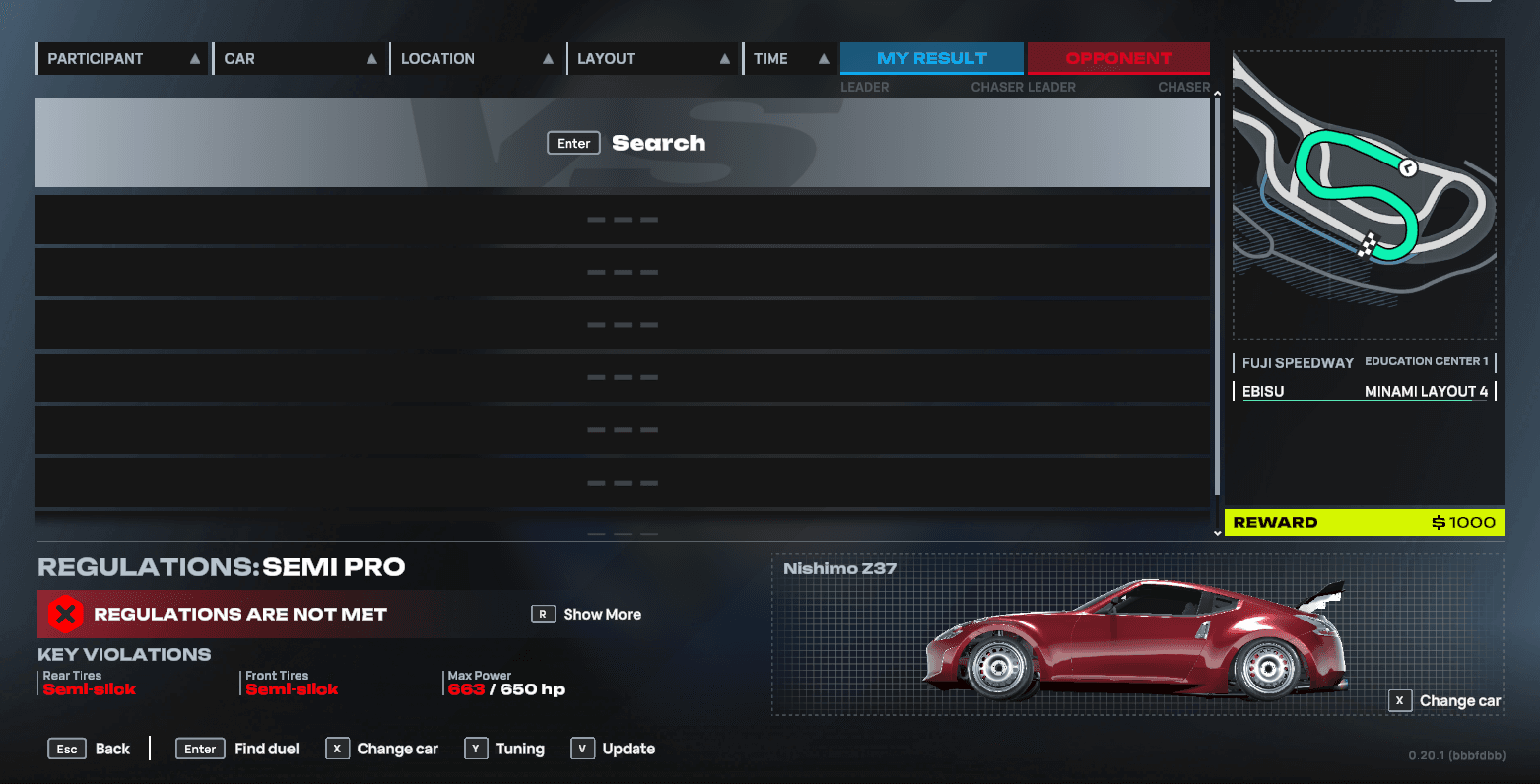Select the Fuji Speedway Education Center 1 track

point(1365,362)
